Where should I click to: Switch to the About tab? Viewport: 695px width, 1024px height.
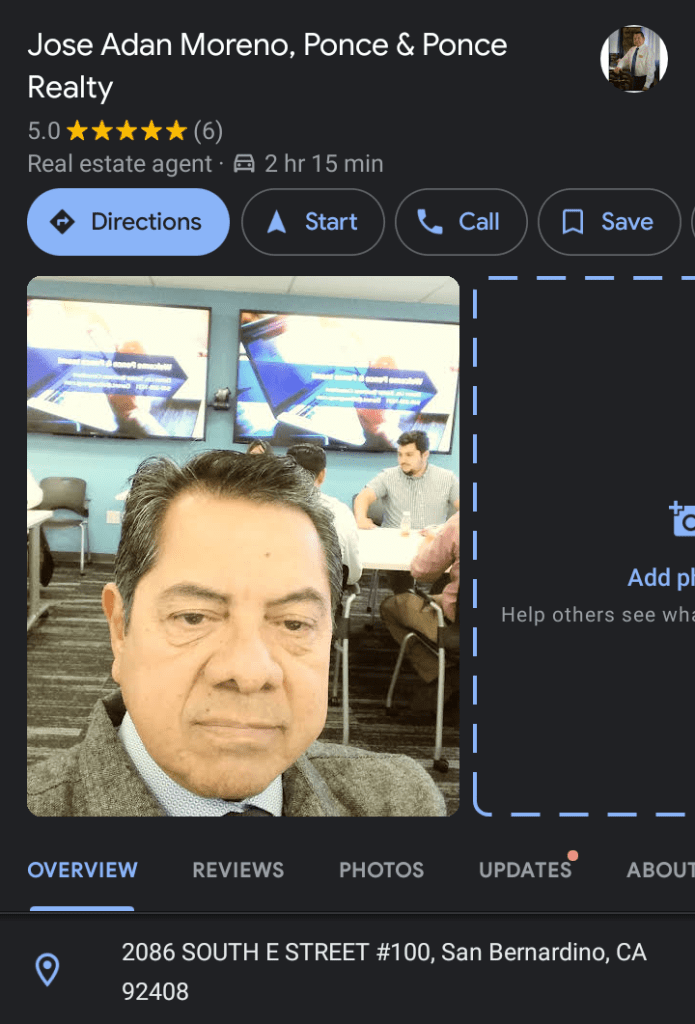[x=660, y=870]
